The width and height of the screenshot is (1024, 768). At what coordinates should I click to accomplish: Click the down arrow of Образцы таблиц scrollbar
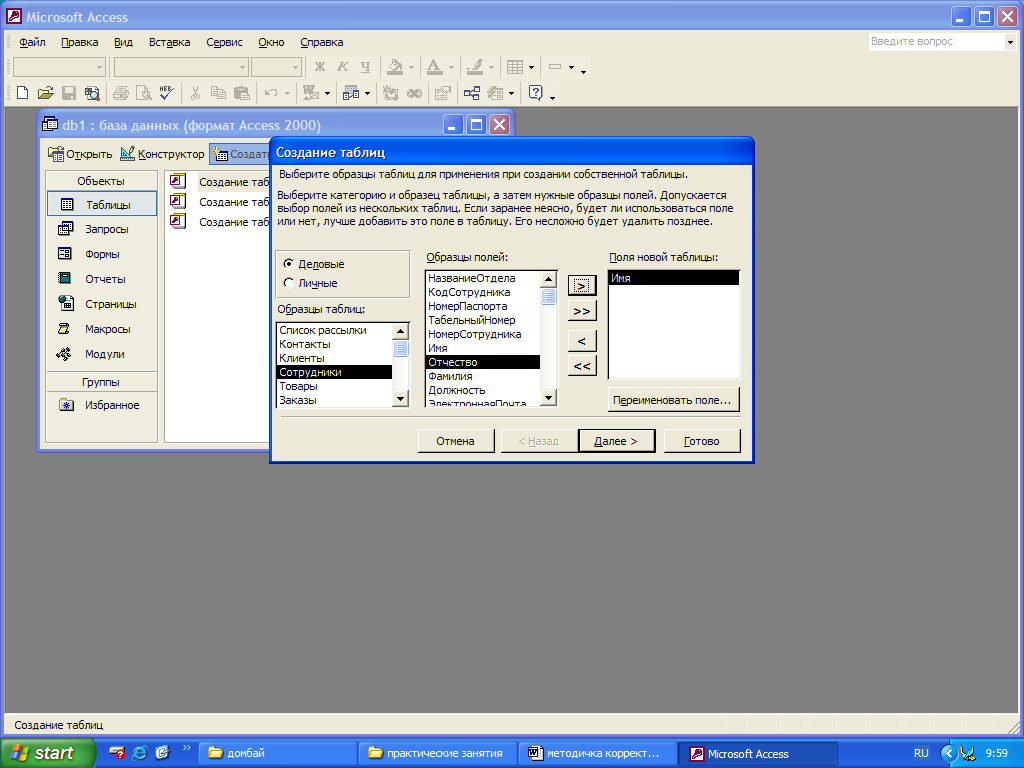coord(400,398)
